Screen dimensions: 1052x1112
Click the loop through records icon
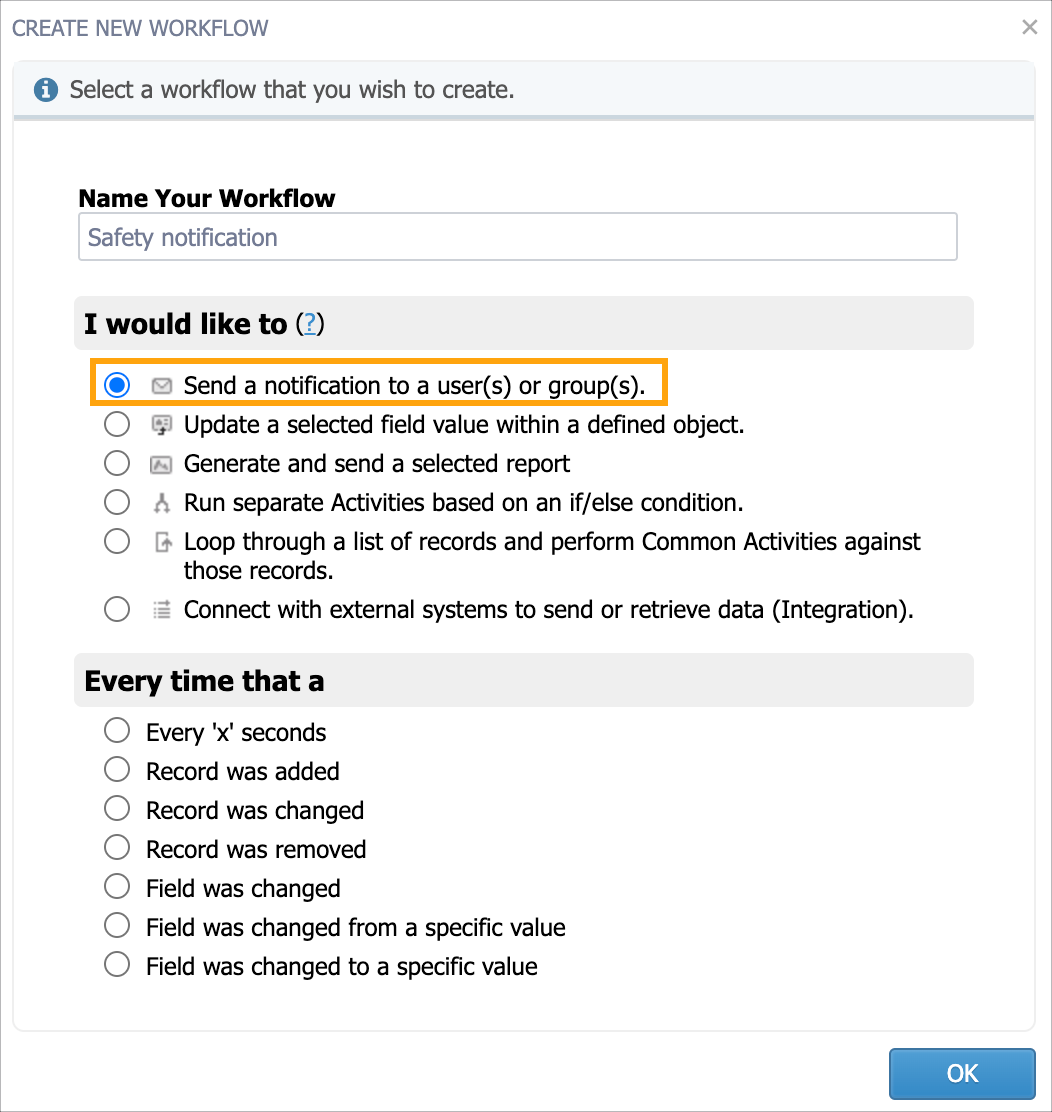163,543
